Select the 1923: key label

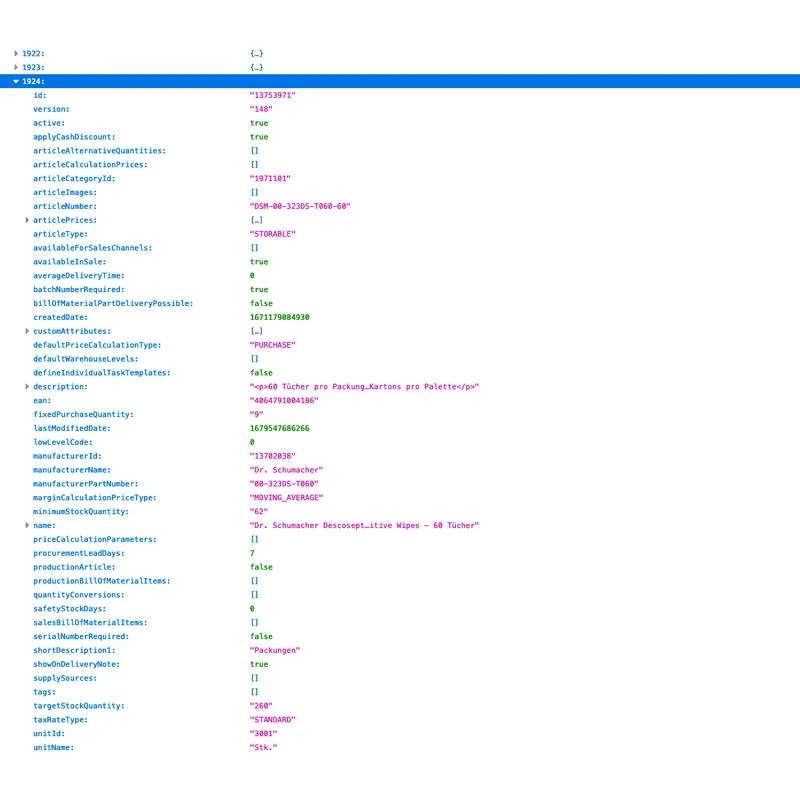(x=33, y=67)
